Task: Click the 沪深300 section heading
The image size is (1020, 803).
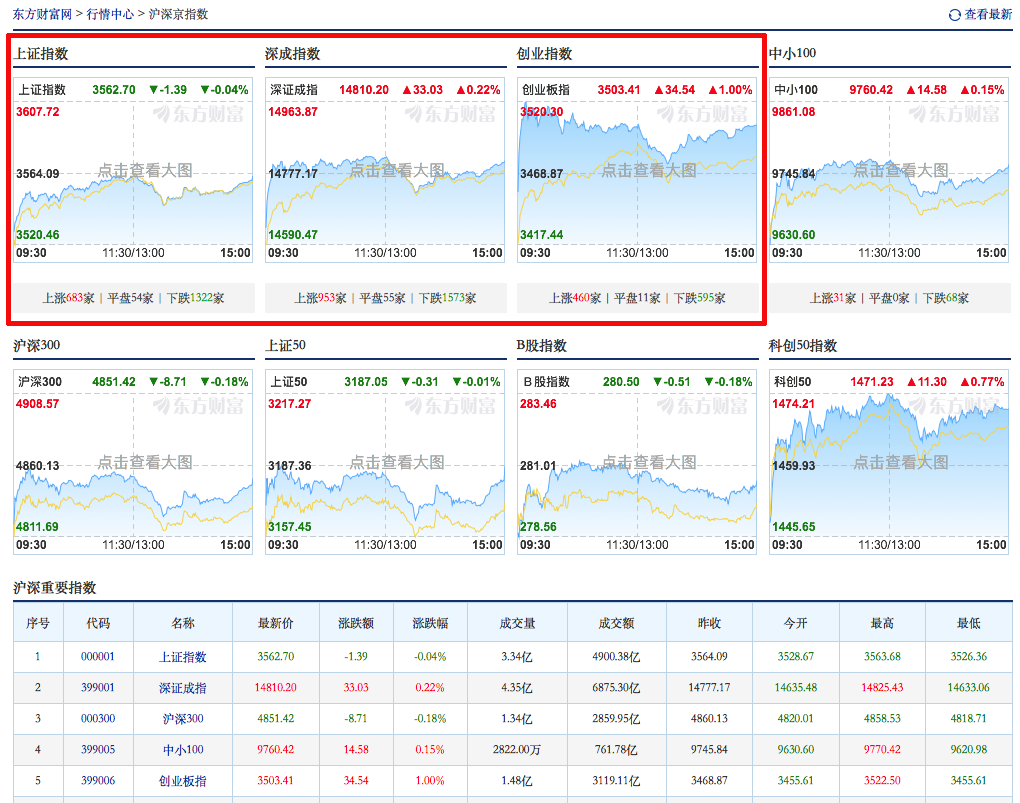Action: pyautogui.click(x=37, y=346)
